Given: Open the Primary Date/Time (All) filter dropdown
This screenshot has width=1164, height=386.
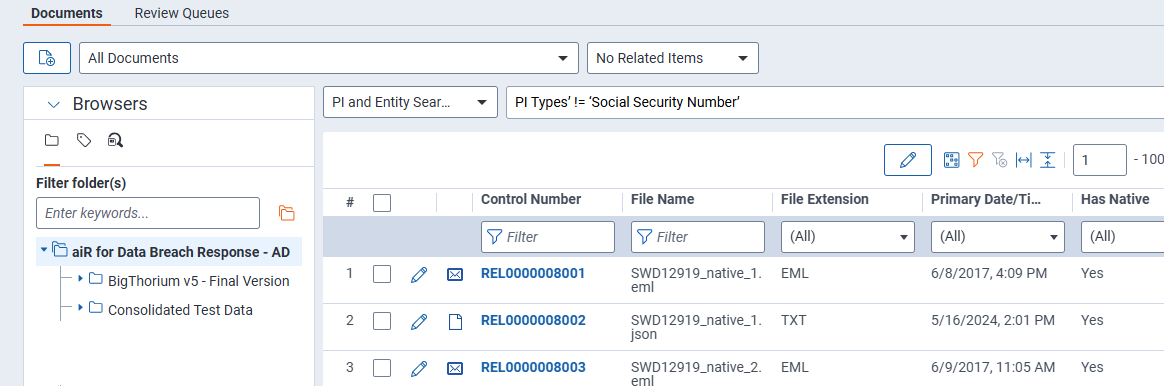Looking at the screenshot, I should 998,237.
